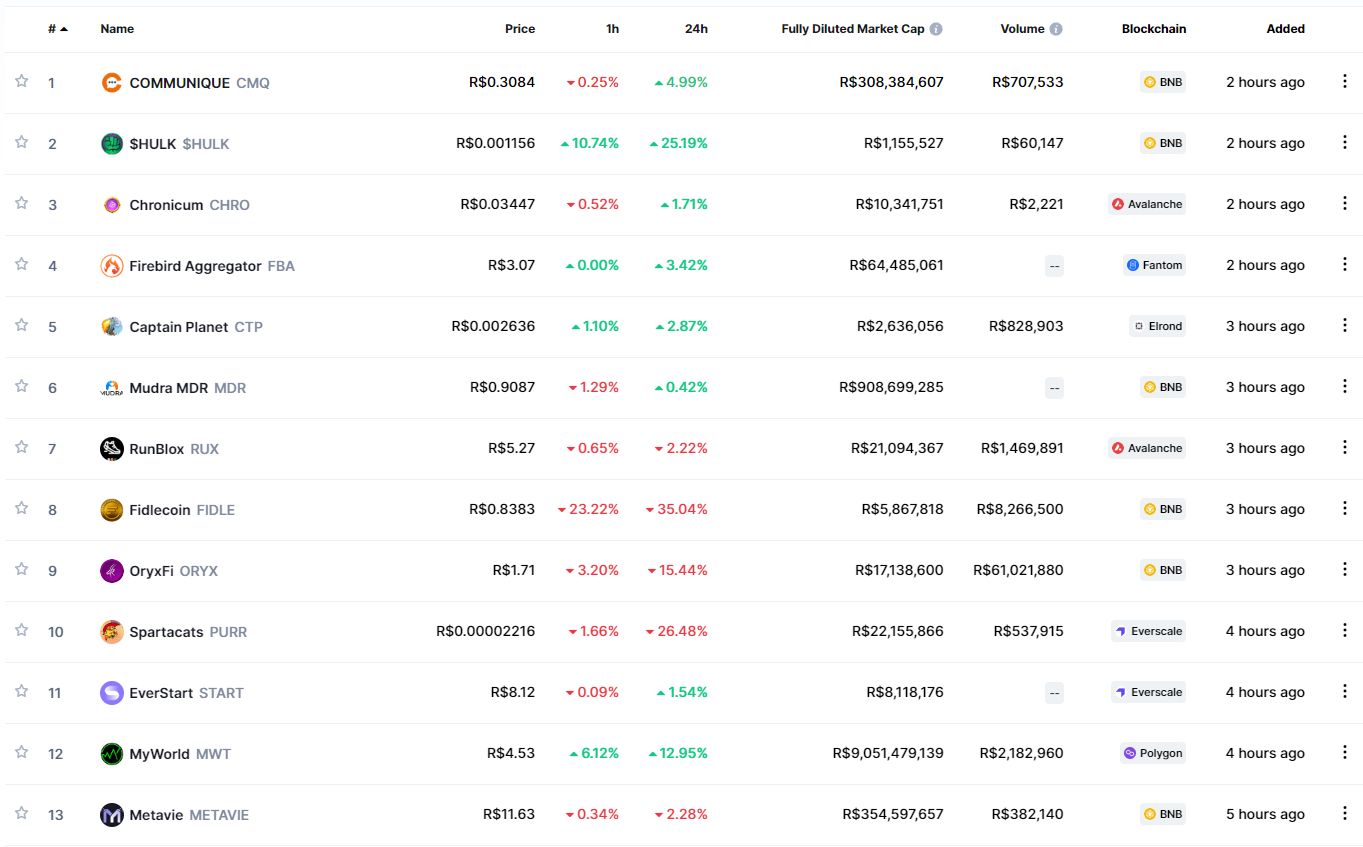Image resolution: width=1363 pixels, height=847 pixels.
Task: Open the Mudra MDR logo
Action: tap(112, 387)
